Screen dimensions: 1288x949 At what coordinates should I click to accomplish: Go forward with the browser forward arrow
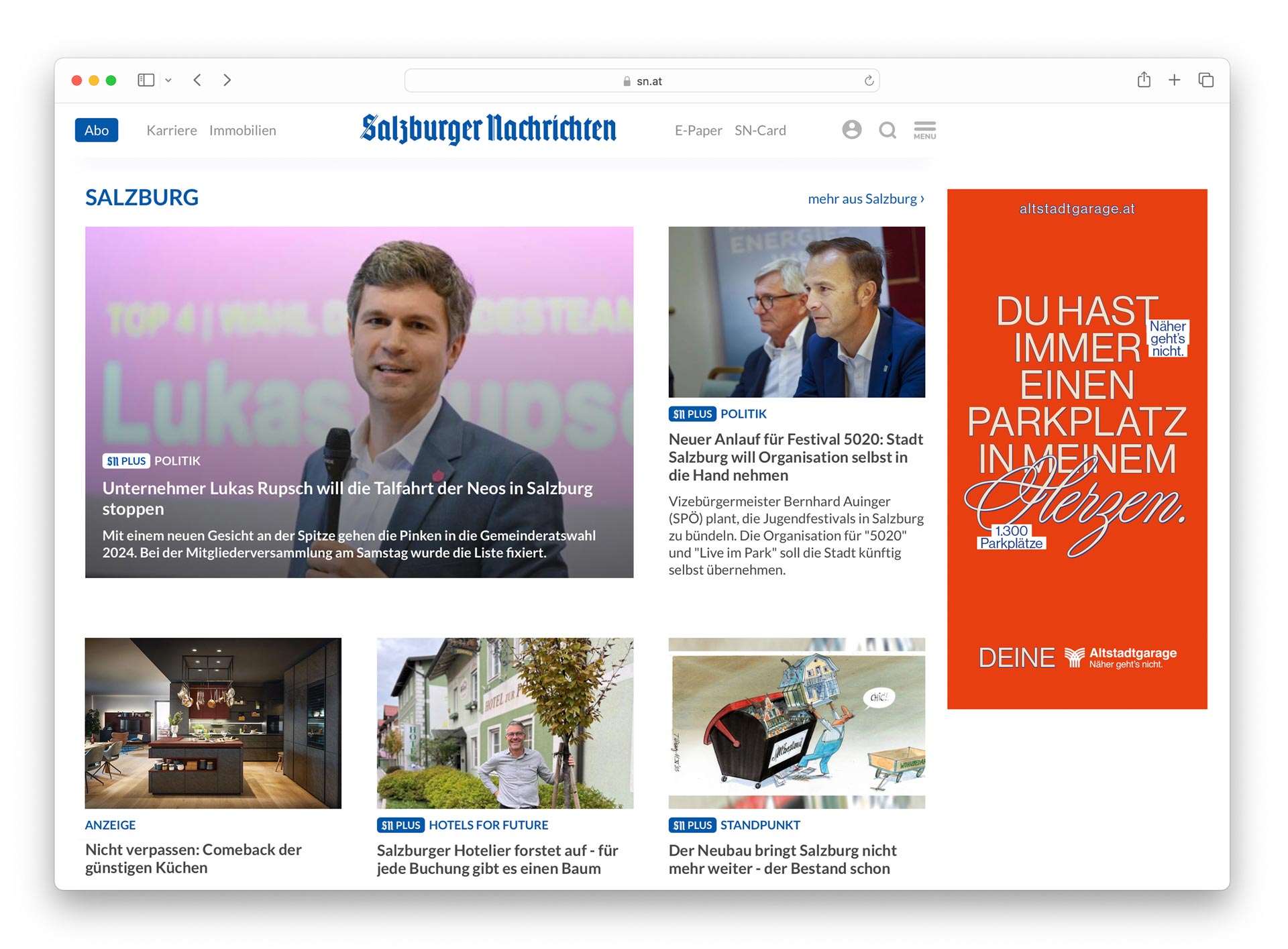[x=227, y=80]
